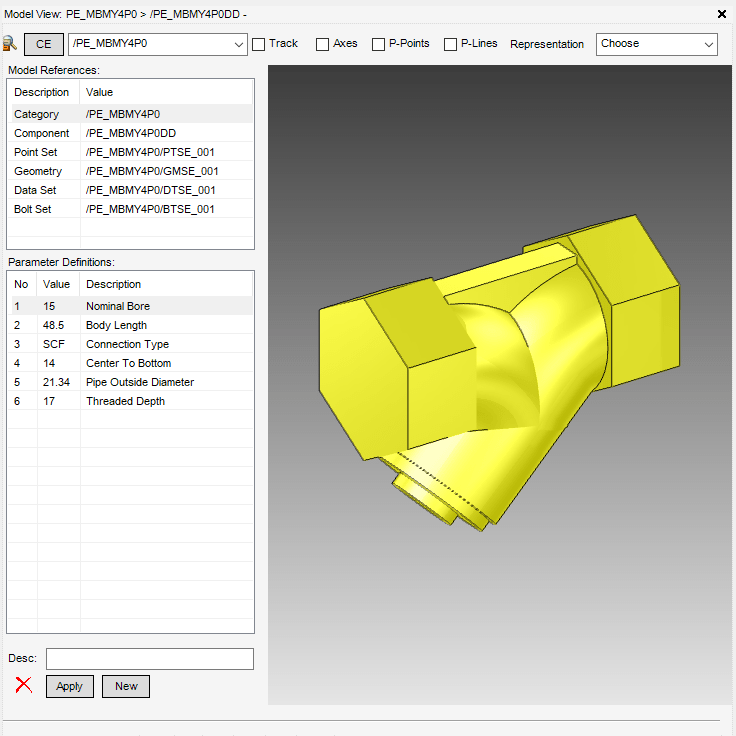Select the Bolt Set reference row
Image resolution: width=736 pixels, height=736 pixels.
tap(132, 209)
